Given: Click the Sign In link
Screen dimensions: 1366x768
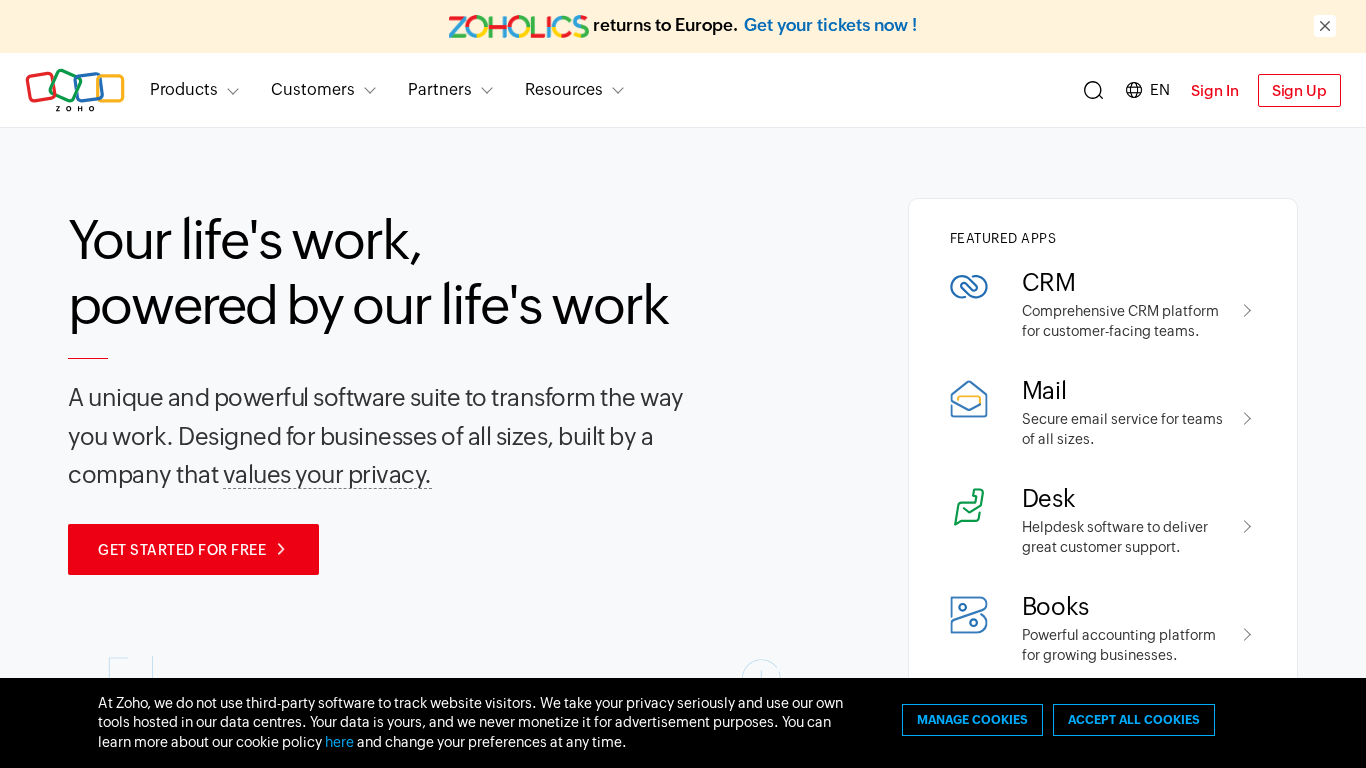Looking at the screenshot, I should point(1214,91).
